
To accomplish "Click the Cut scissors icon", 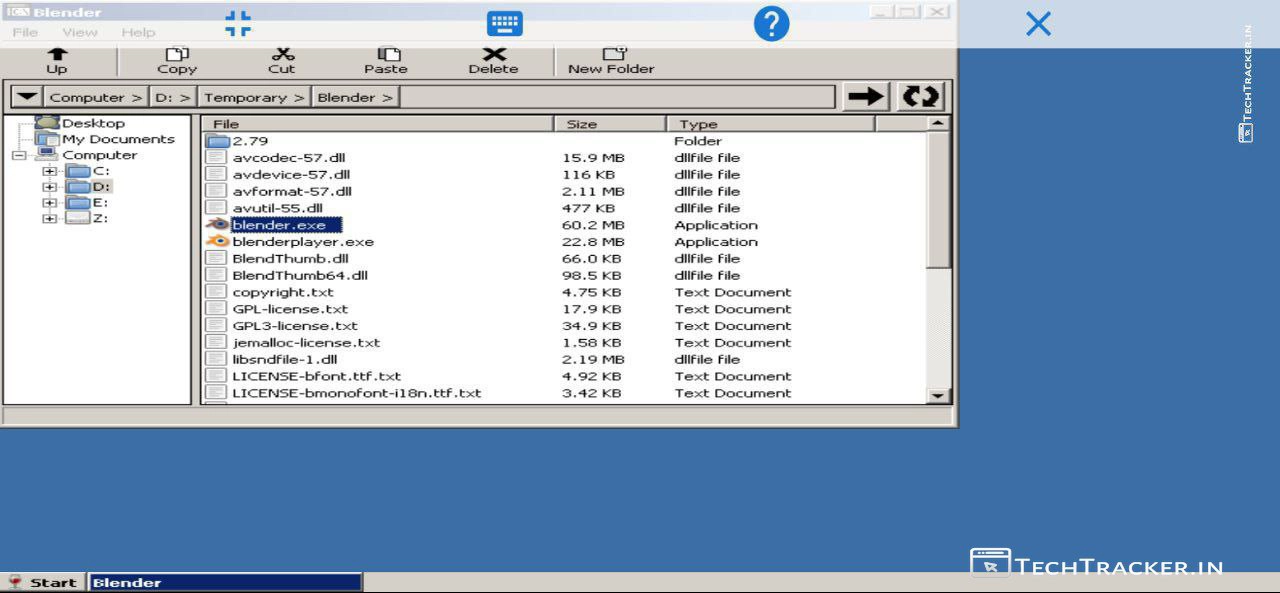I will (282, 55).
